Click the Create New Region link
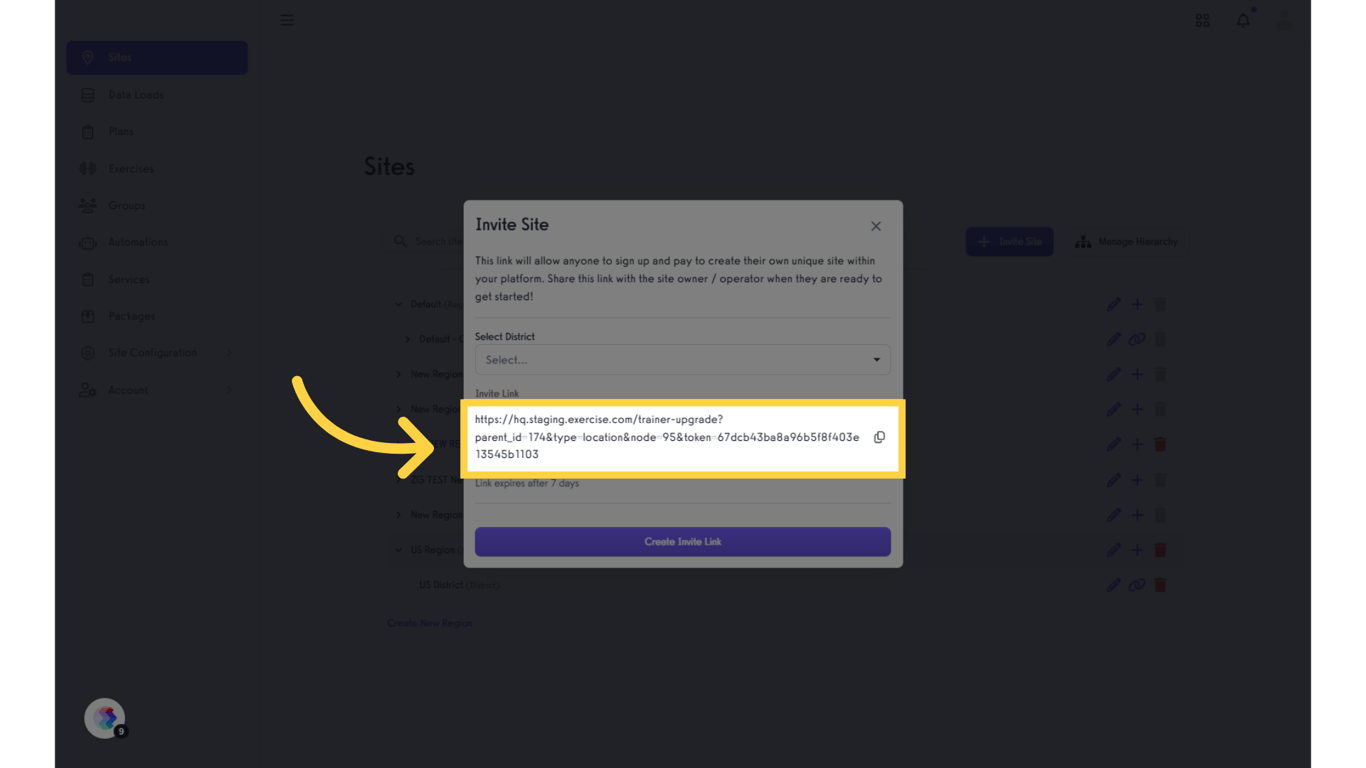The width and height of the screenshot is (1366, 768). (431, 622)
